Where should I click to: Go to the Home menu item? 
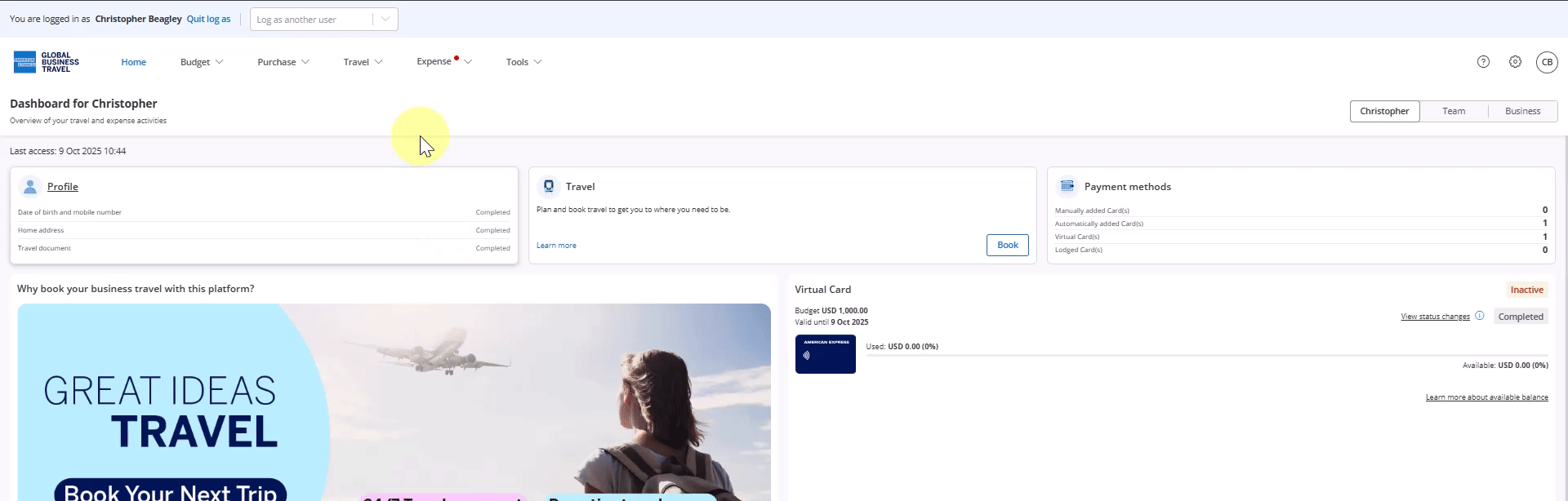tap(134, 62)
